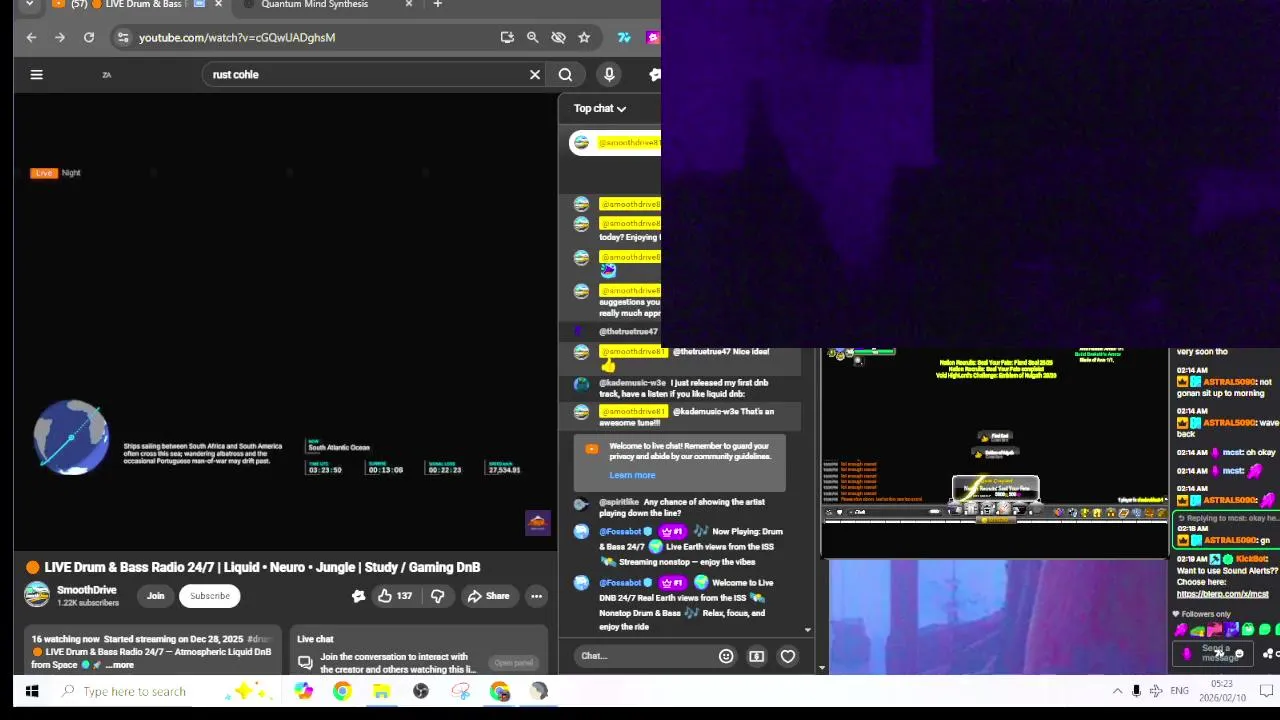The height and width of the screenshot is (720, 1280).
Task: Click the icon left of the like button
Action: [x=358, y=596]
